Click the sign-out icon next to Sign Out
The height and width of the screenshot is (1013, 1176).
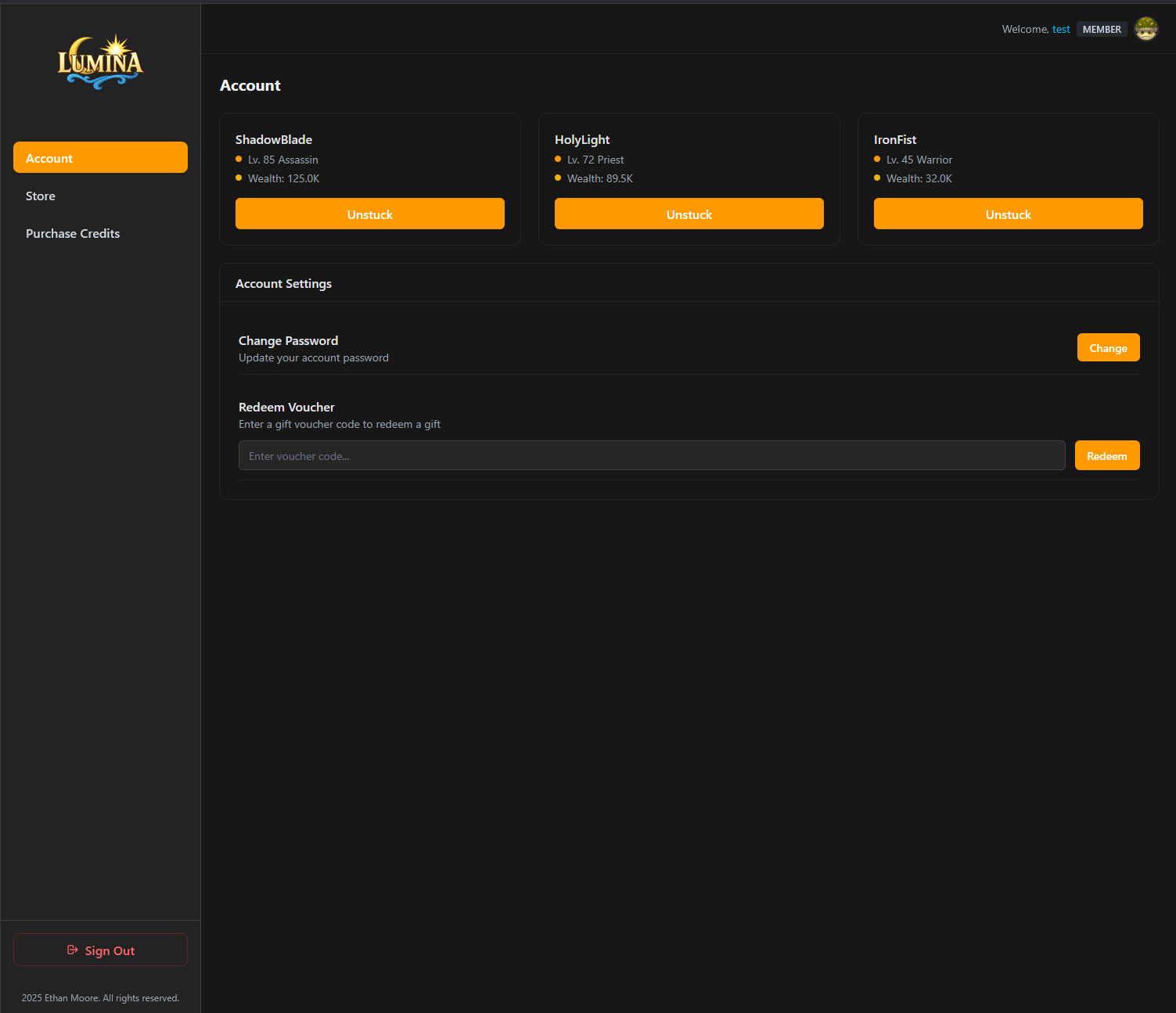[72, 950]
